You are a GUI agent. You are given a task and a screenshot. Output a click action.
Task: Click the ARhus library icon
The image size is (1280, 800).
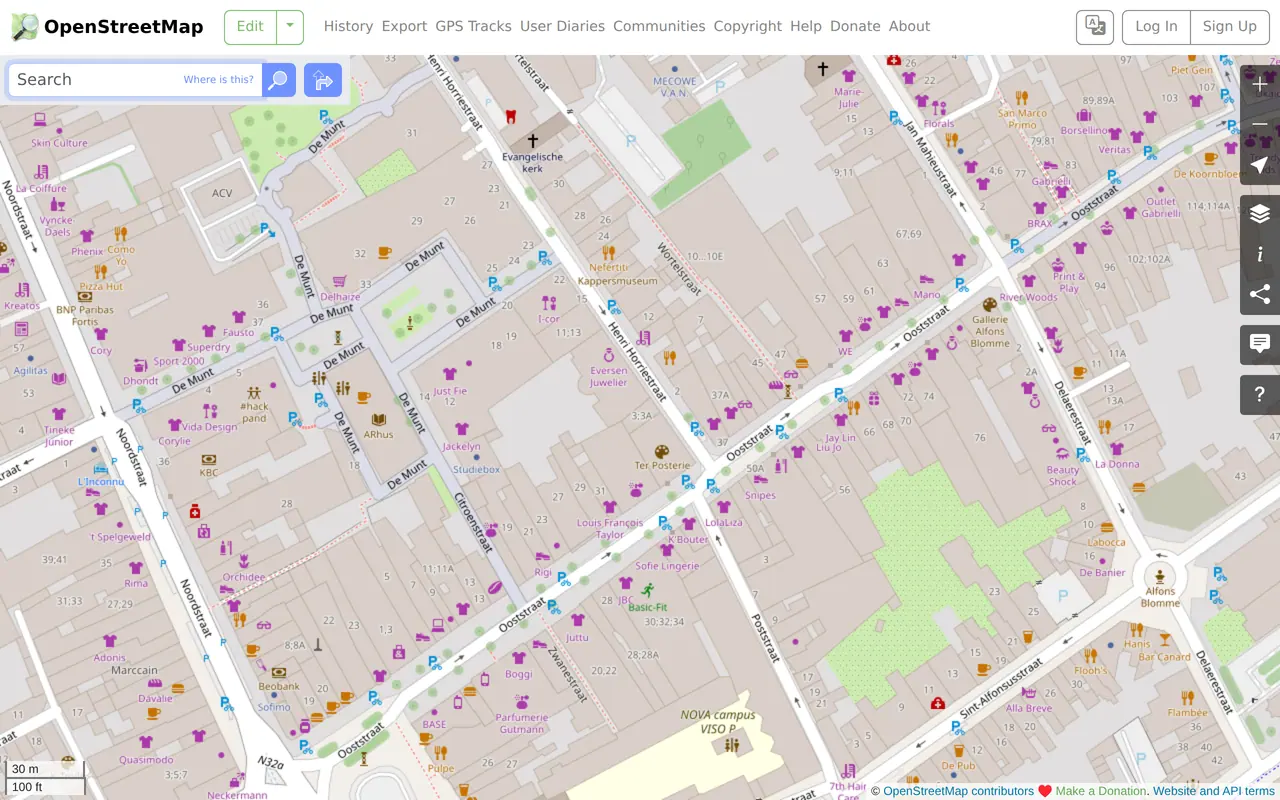point(379,420)
